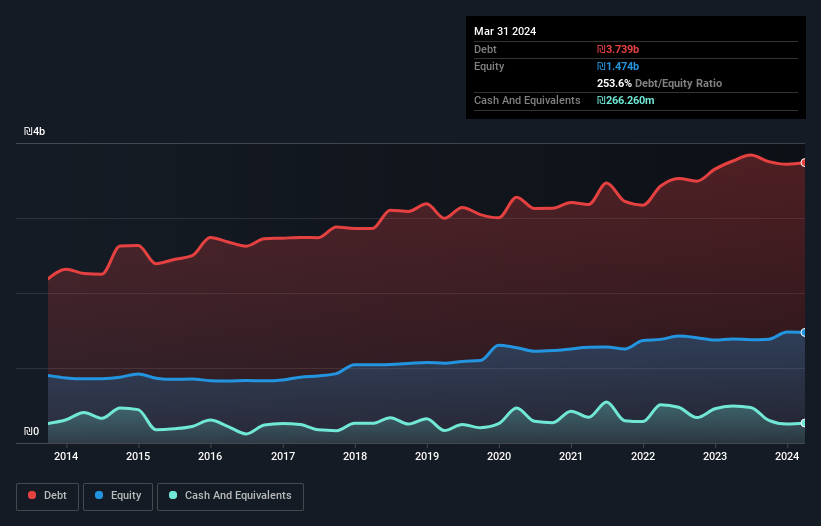Click the 2015 x-axis label
Viewport: 821px width, 526px height.
(x=138, y=456)
